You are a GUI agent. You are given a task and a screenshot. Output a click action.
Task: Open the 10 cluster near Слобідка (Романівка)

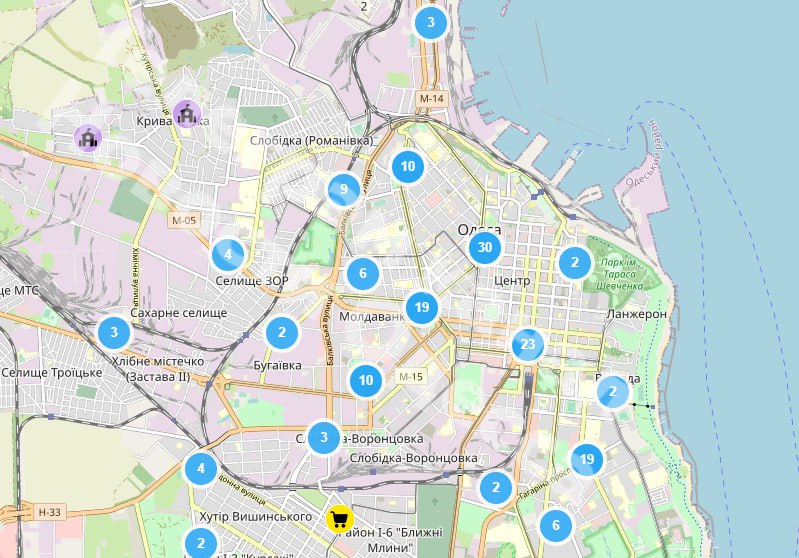pyautogui.click(x=407, y=167)
